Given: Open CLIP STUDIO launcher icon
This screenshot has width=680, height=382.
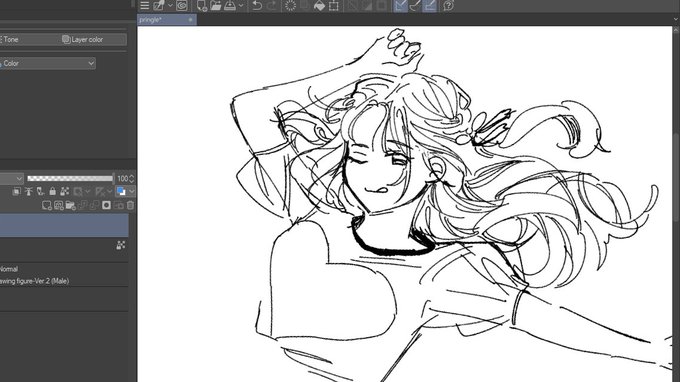Looking at the screenshot, I should coord(159,5).
